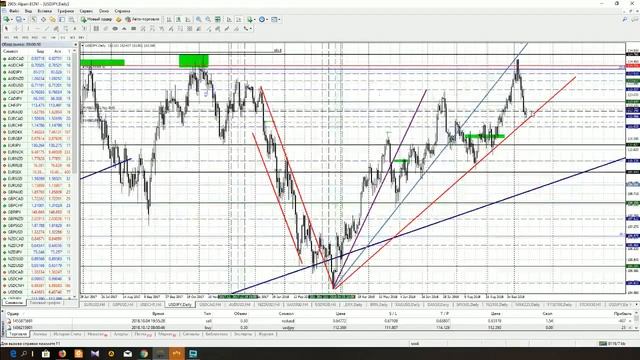
Task: Open dropdown arrow next to Templates icon
Action: [x=279, y=19]
